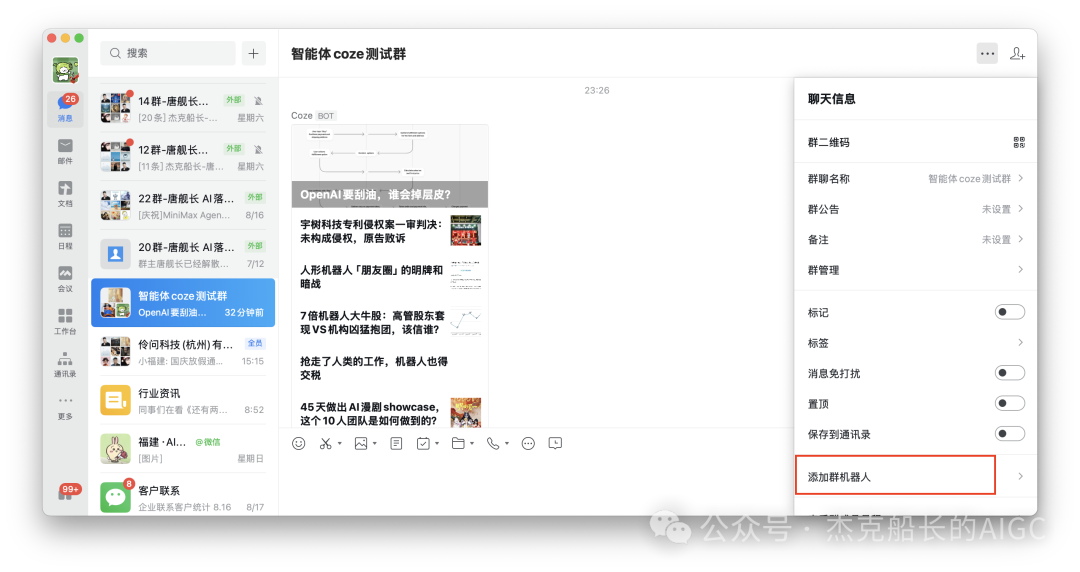Screen dimensions: 1080x572
Task: Open the Contacts icon in sidebar
Action: (x=65, y=364)
